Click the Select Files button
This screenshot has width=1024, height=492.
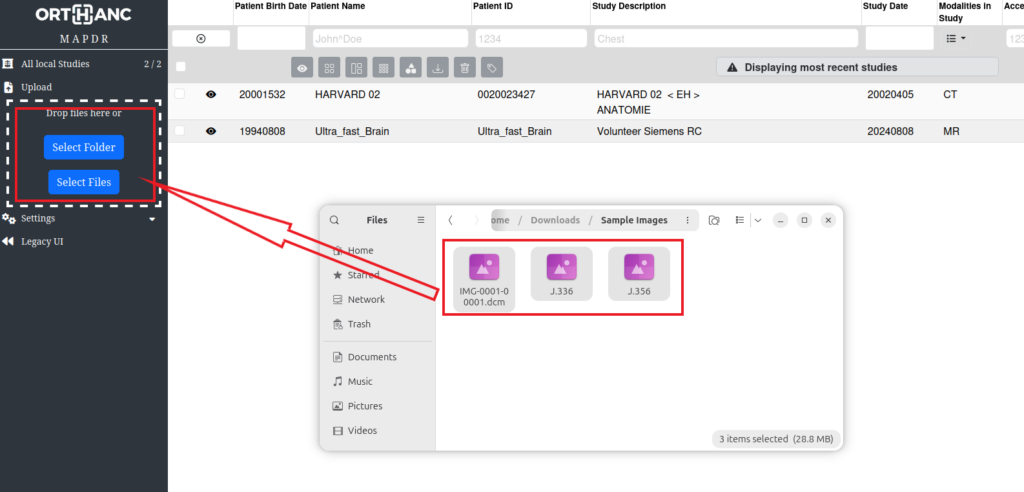pyautogui.click(x=84, y=183)
